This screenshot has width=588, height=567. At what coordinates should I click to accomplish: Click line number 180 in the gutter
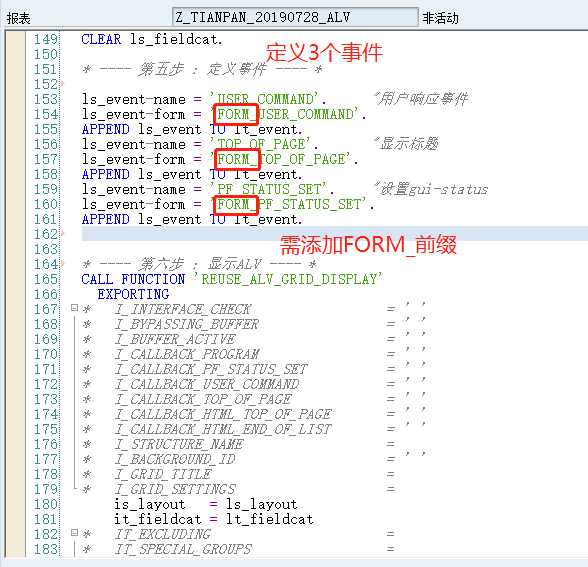pos(46,504)
